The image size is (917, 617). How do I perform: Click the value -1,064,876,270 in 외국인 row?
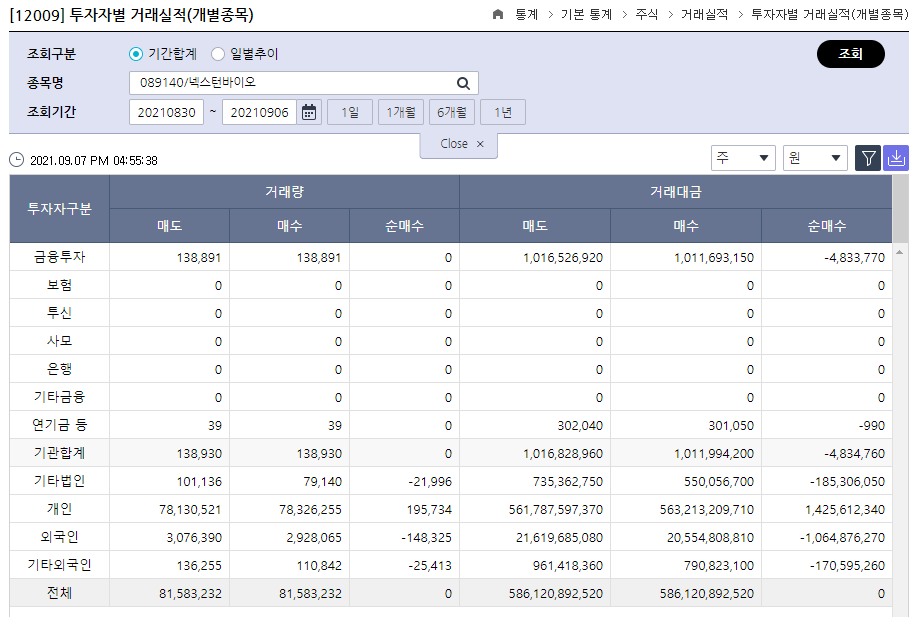click(842, 538)
